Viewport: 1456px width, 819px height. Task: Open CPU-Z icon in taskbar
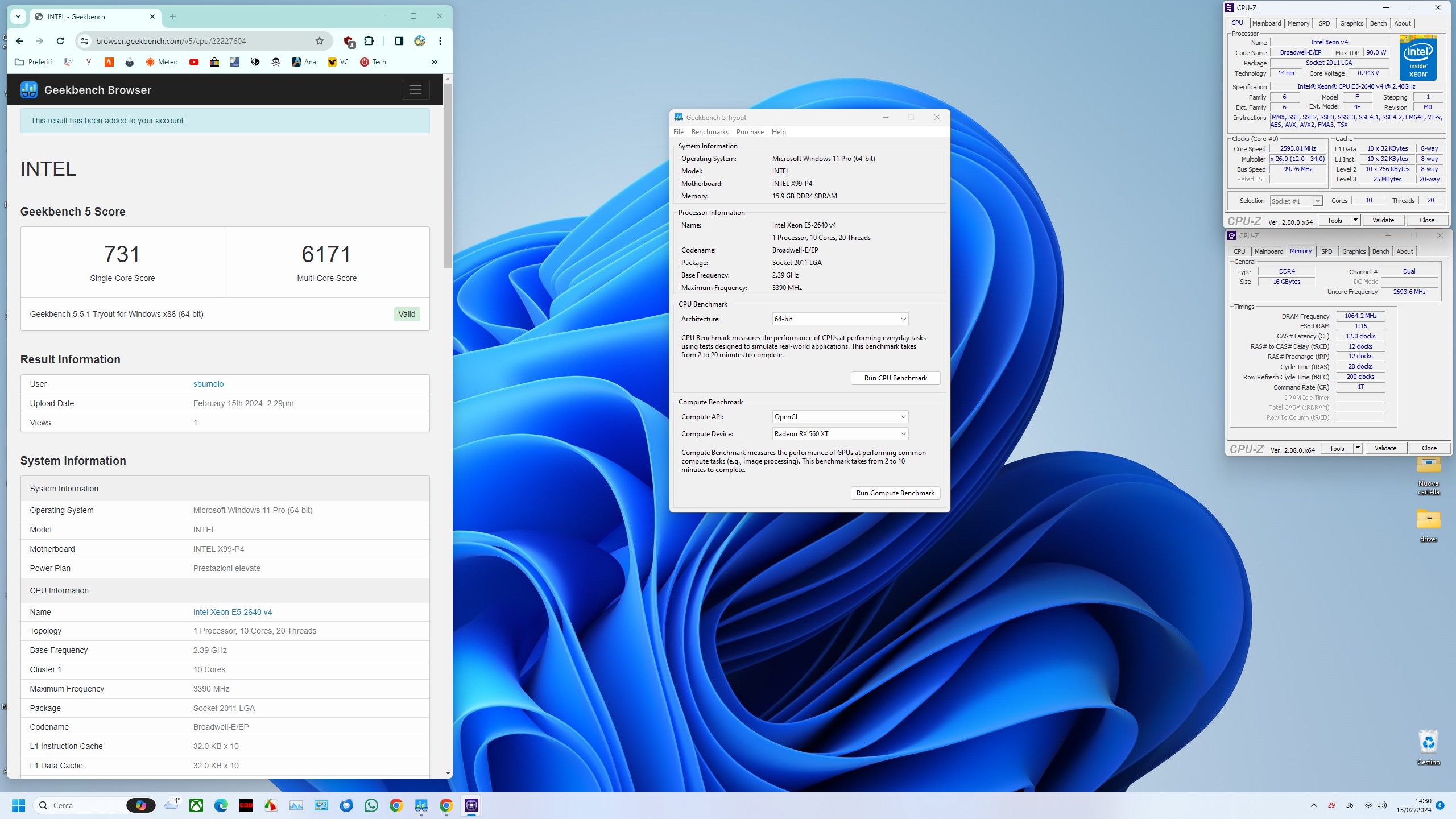pos(471,805)
